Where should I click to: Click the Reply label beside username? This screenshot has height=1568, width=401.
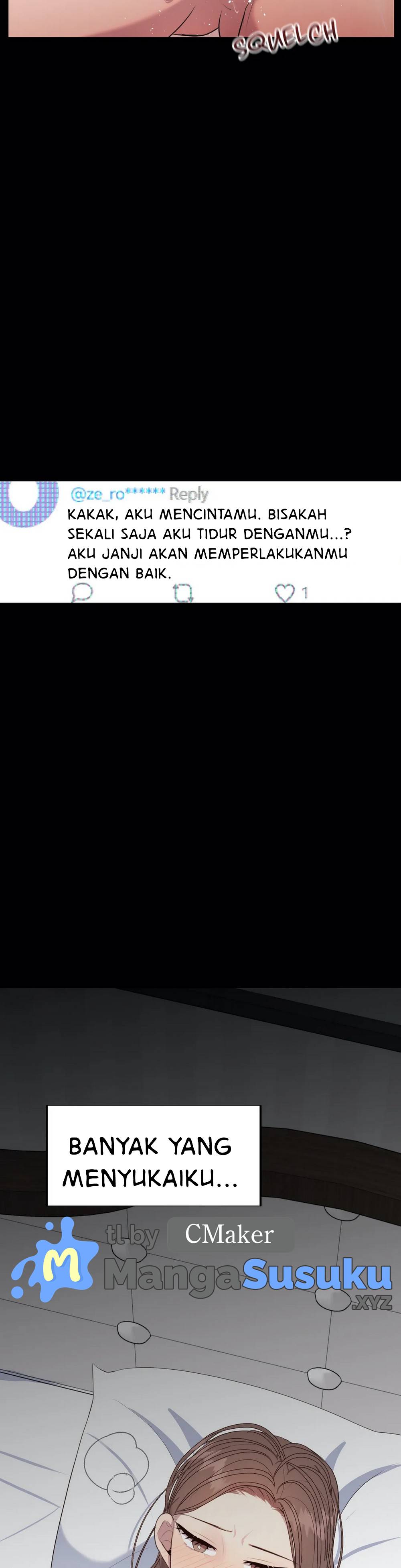pyautogui.click(x=188, y=494)
